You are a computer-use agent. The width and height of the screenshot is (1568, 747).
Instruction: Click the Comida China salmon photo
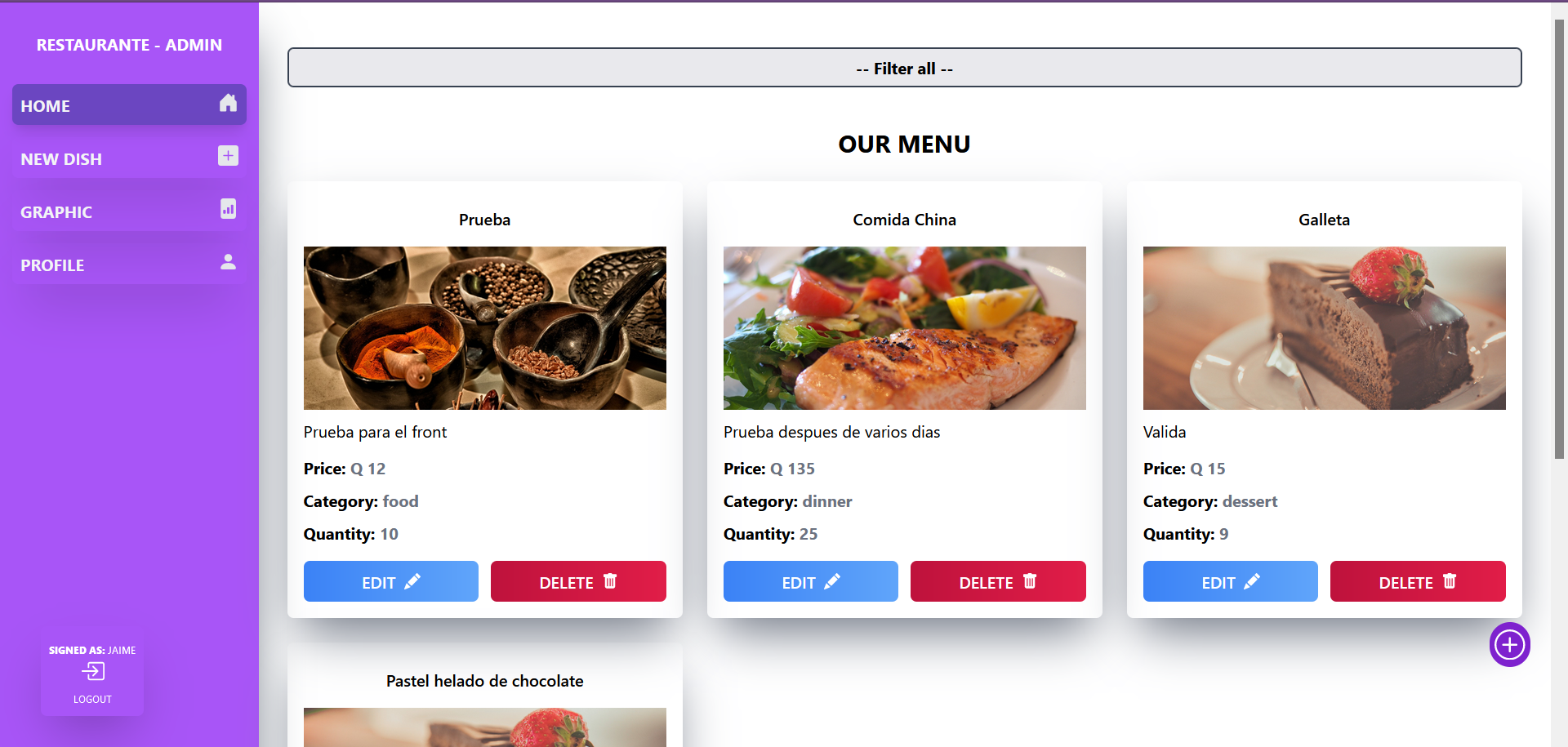(904, 327)
